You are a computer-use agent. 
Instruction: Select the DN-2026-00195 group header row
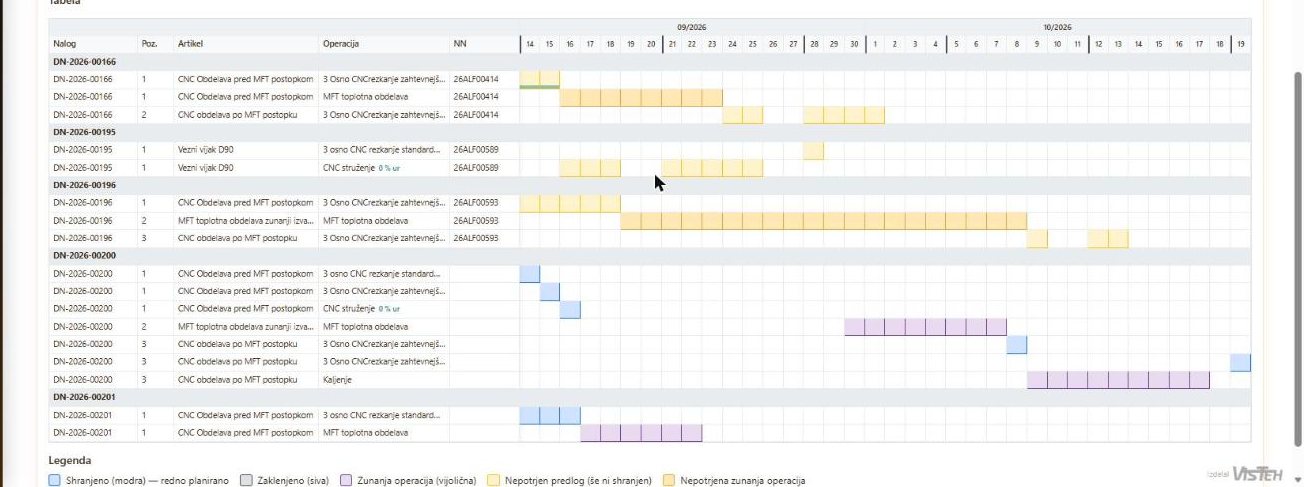(x=650, y=132)
